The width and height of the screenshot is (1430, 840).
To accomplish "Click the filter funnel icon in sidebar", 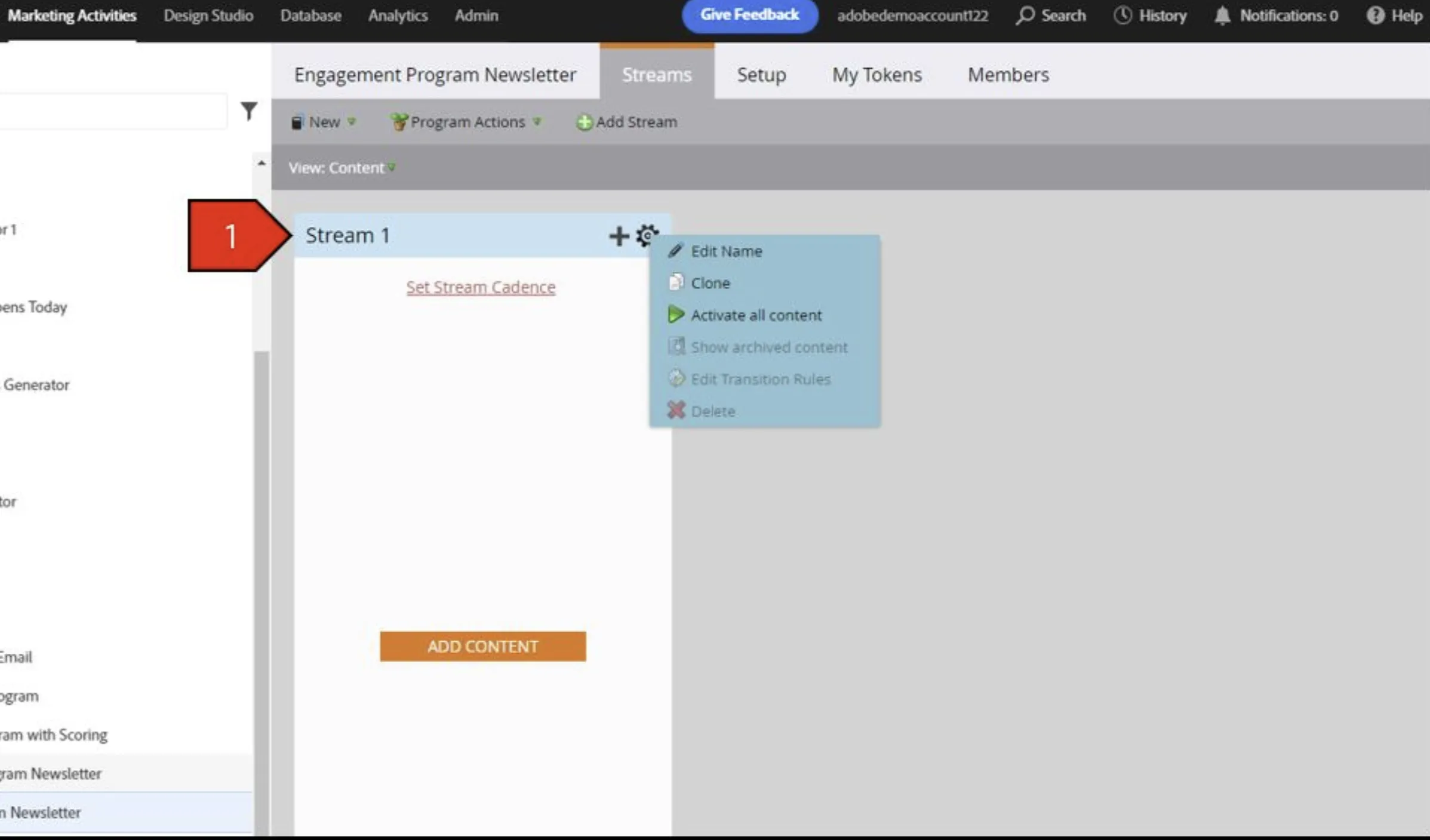I will (x=249, y=110).
